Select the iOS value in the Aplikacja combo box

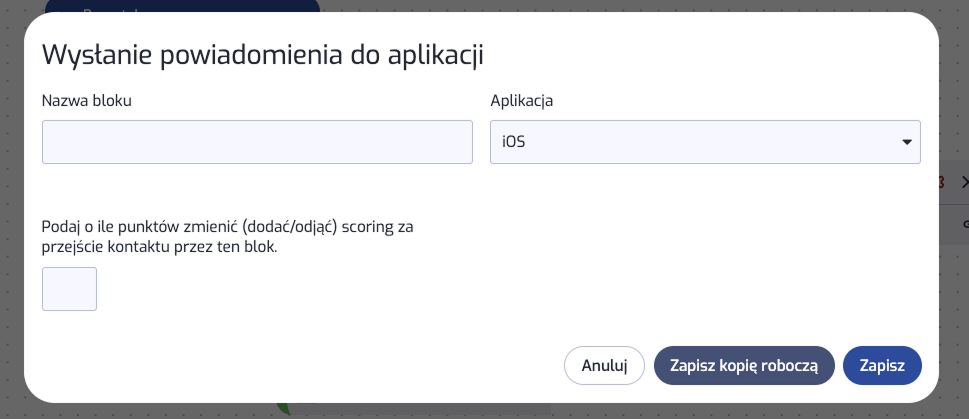click(x=514, y=142)
